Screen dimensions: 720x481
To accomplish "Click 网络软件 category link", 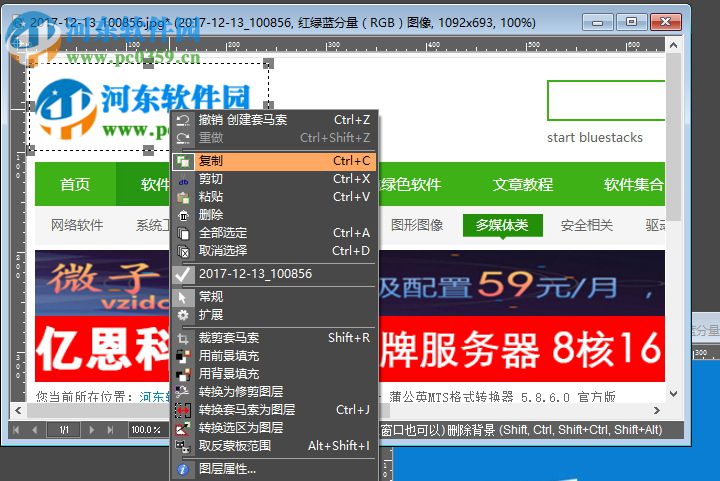I will pos(77,225).
